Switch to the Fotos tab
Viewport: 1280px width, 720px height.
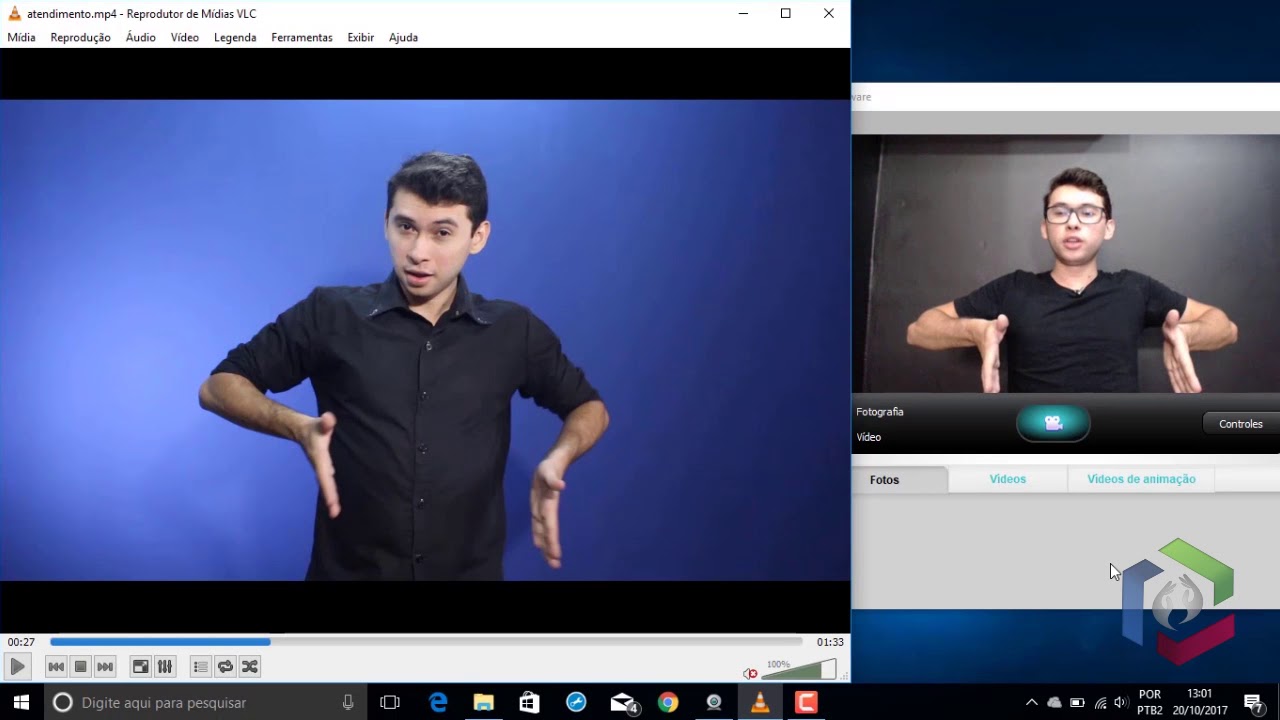point(899,480)
